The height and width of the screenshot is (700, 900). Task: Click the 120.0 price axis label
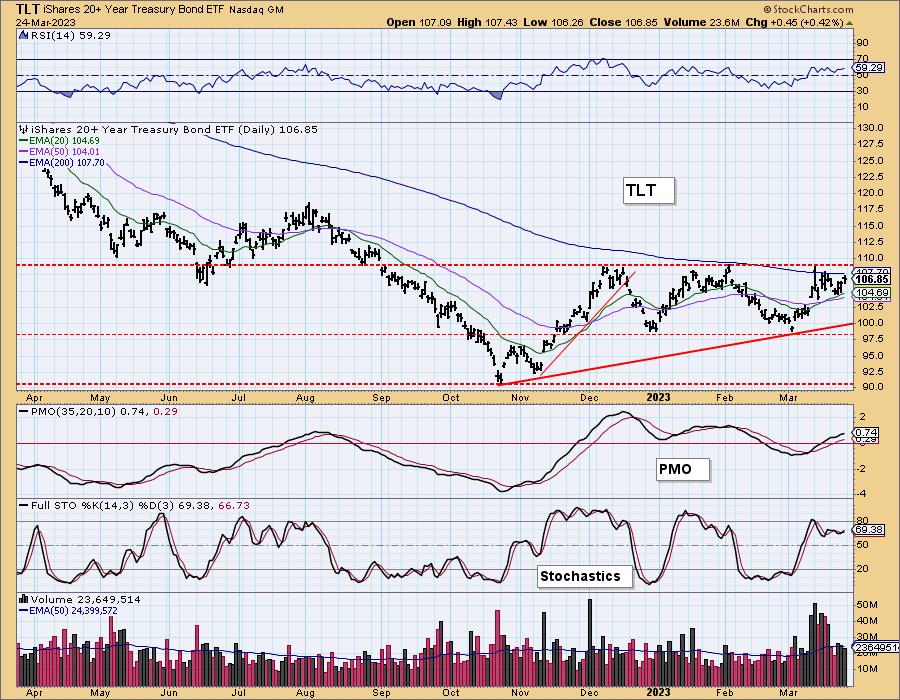click(x=872, y=193)
